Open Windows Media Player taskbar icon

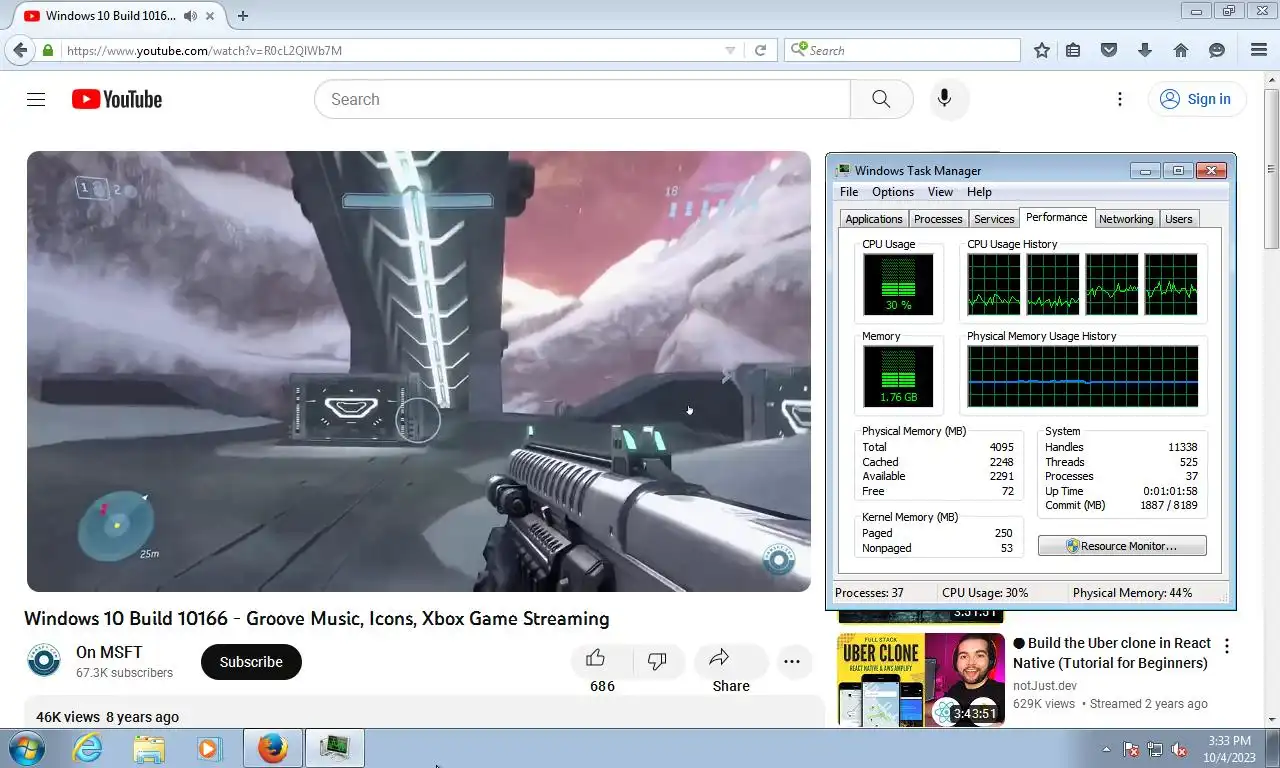[x=209, y=748]
